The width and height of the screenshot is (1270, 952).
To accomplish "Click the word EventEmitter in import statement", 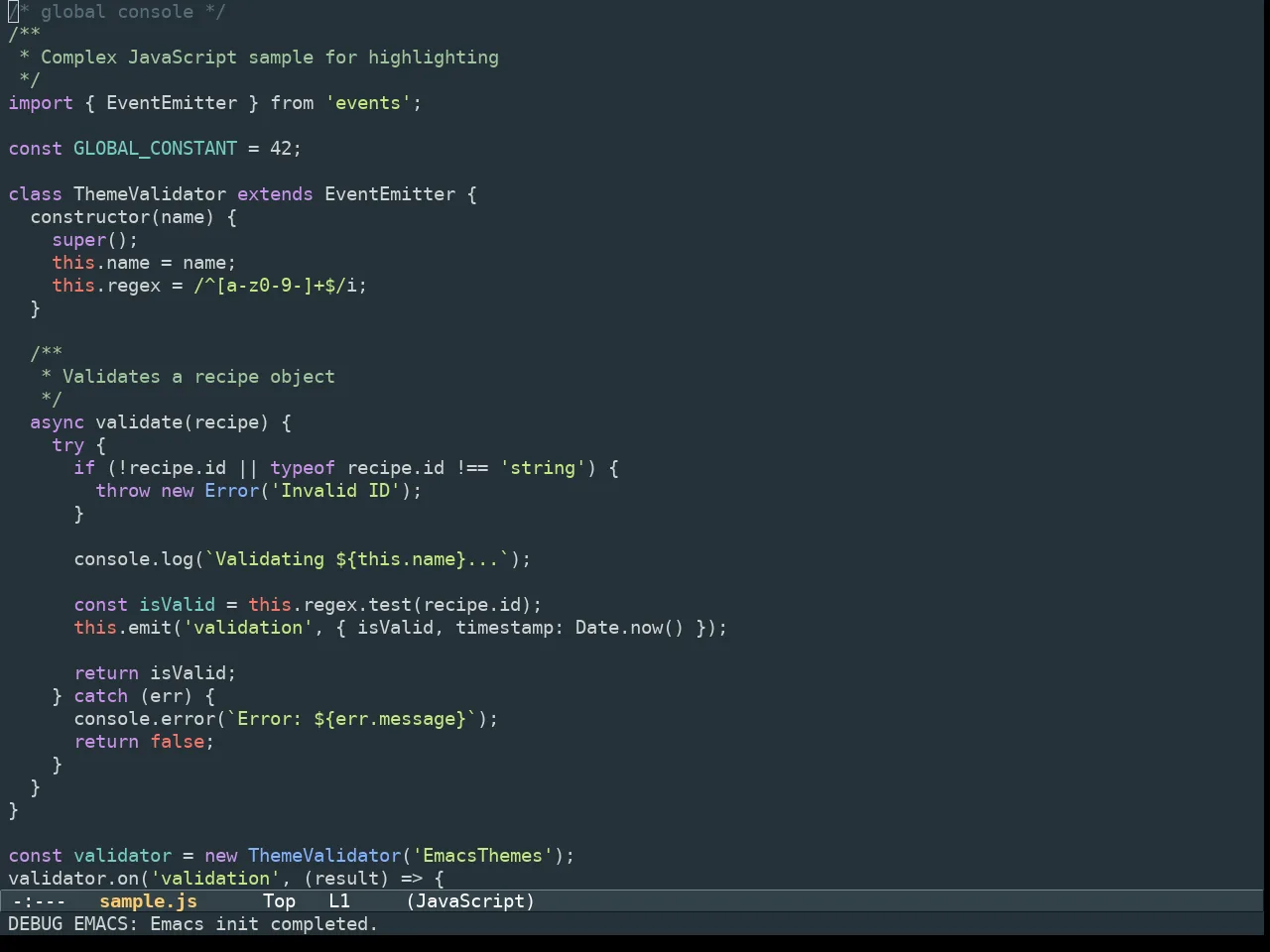I will coord(172,103).
